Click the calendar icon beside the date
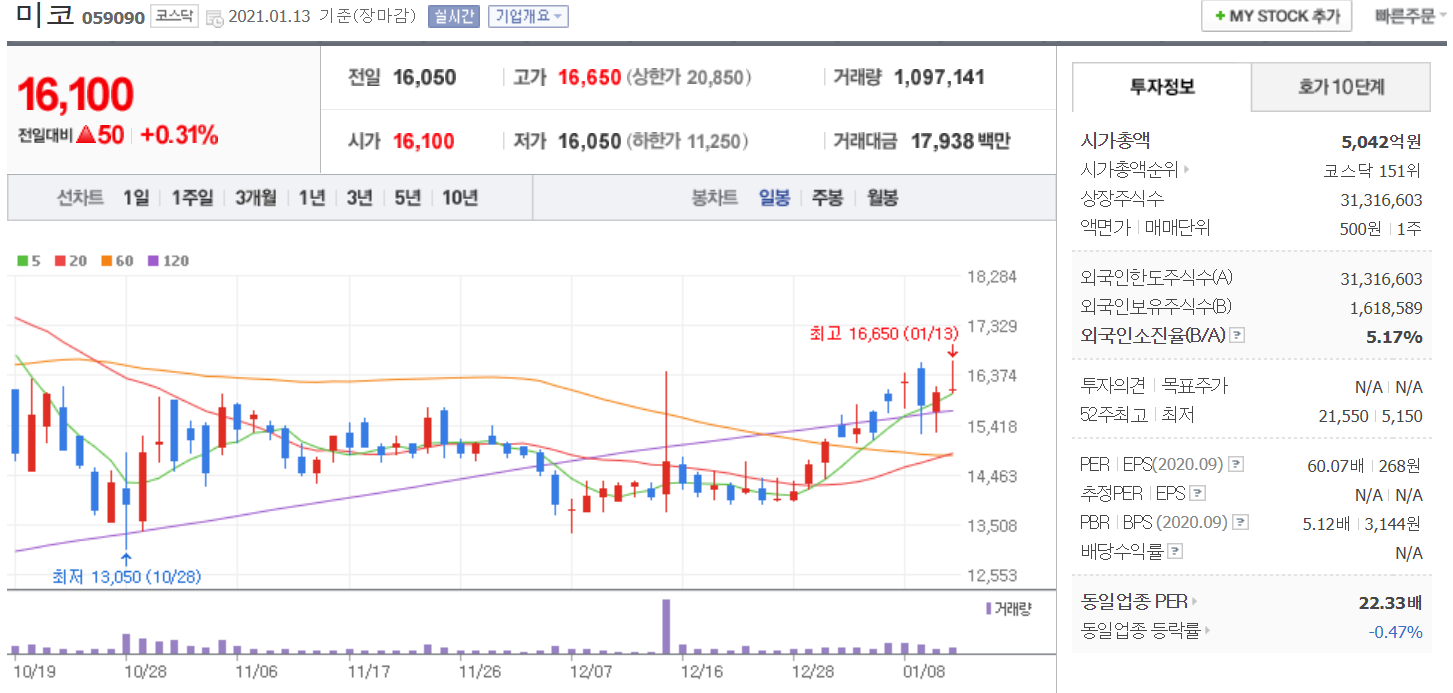 pos(215,18)
